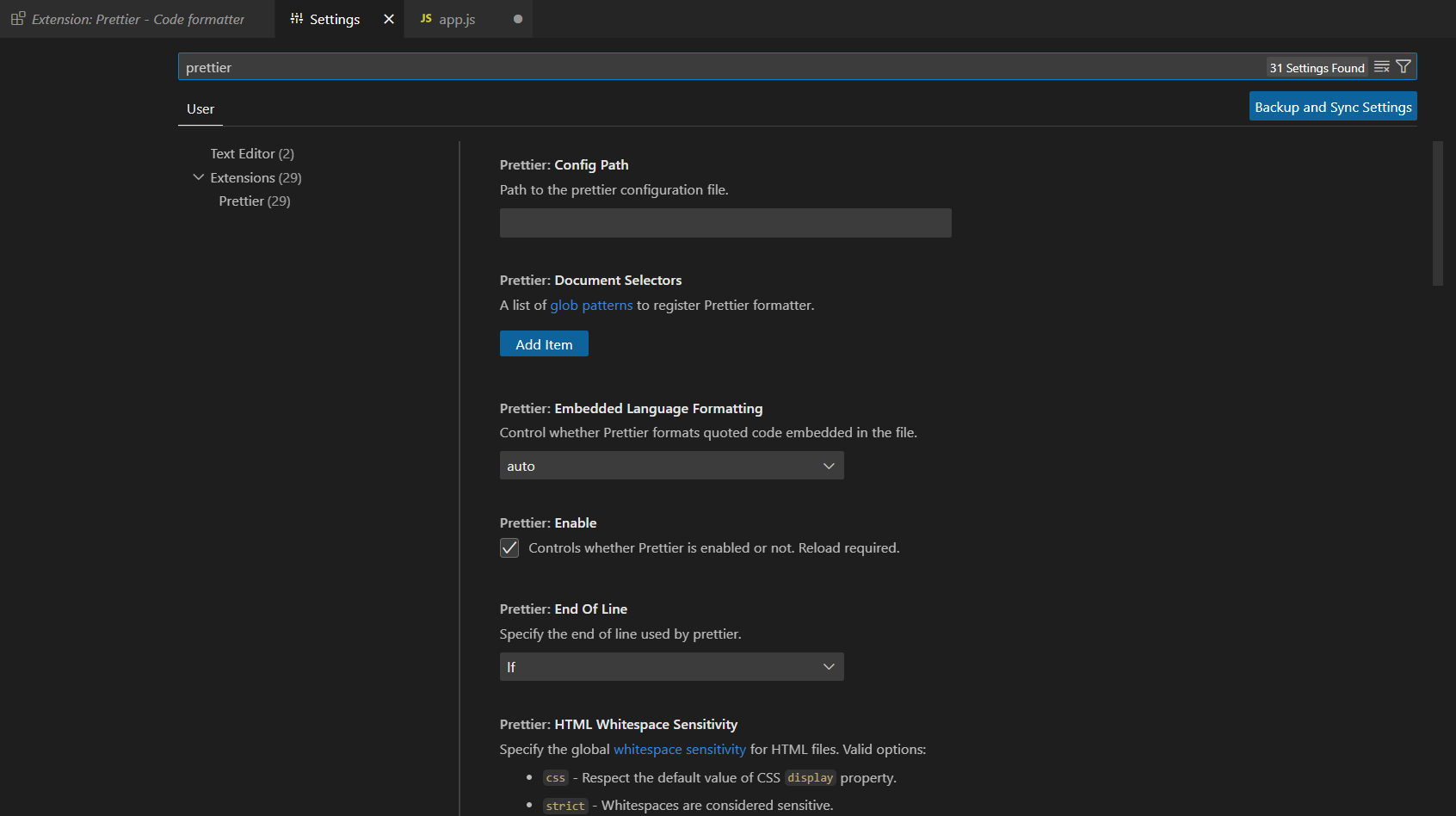Image resolution: width=1456 pixels, height=816 pixels.
Task: Open Embedded Language Formatting dropdown
Action: click(671, 466)
